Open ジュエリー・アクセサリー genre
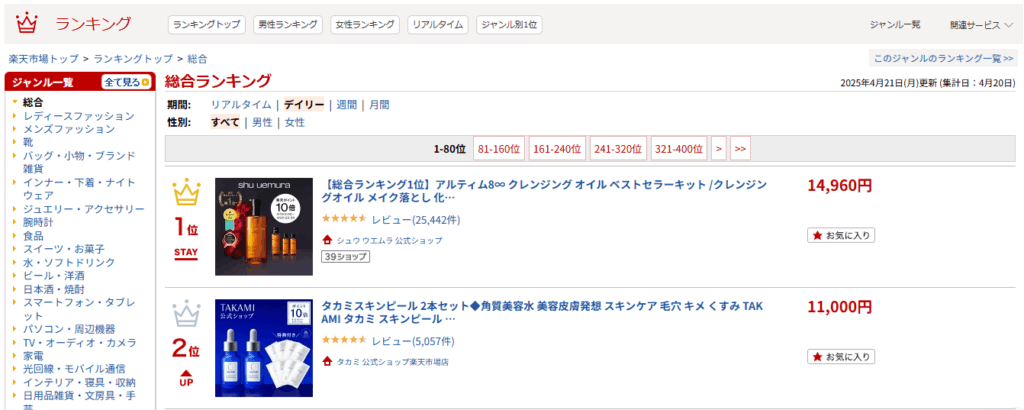The height and width of the screenshot is (410, 1024). [84, 209]
